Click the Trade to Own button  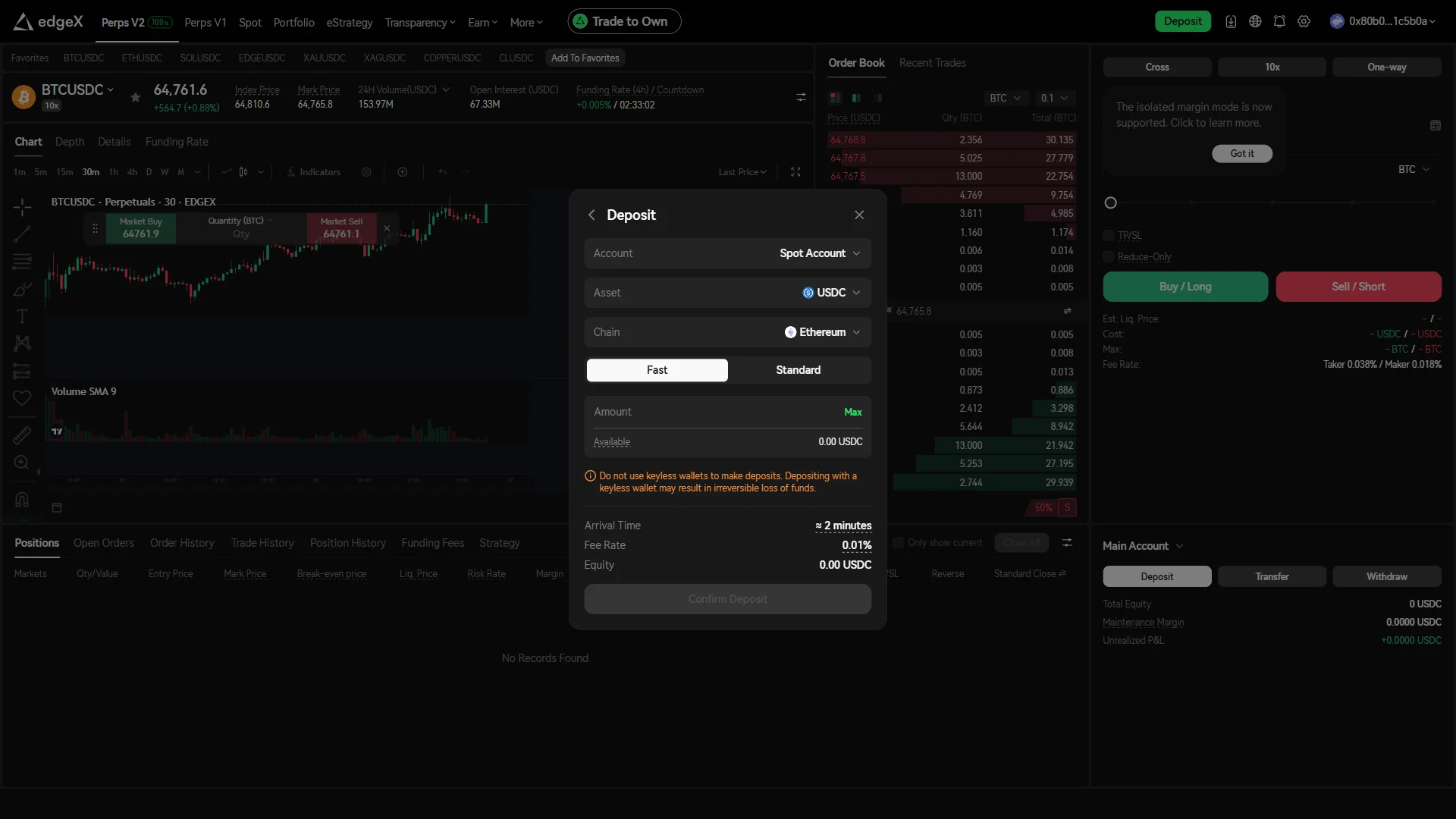point(624,21)
